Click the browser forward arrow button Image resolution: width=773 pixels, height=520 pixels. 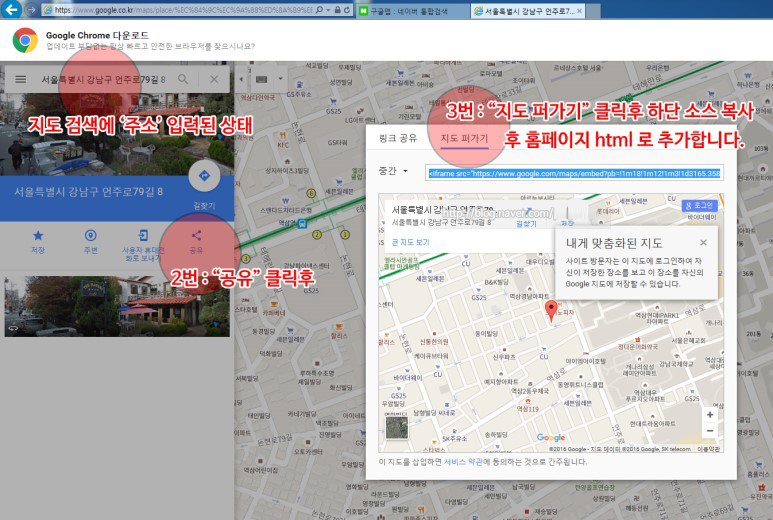tap(31, 10)
